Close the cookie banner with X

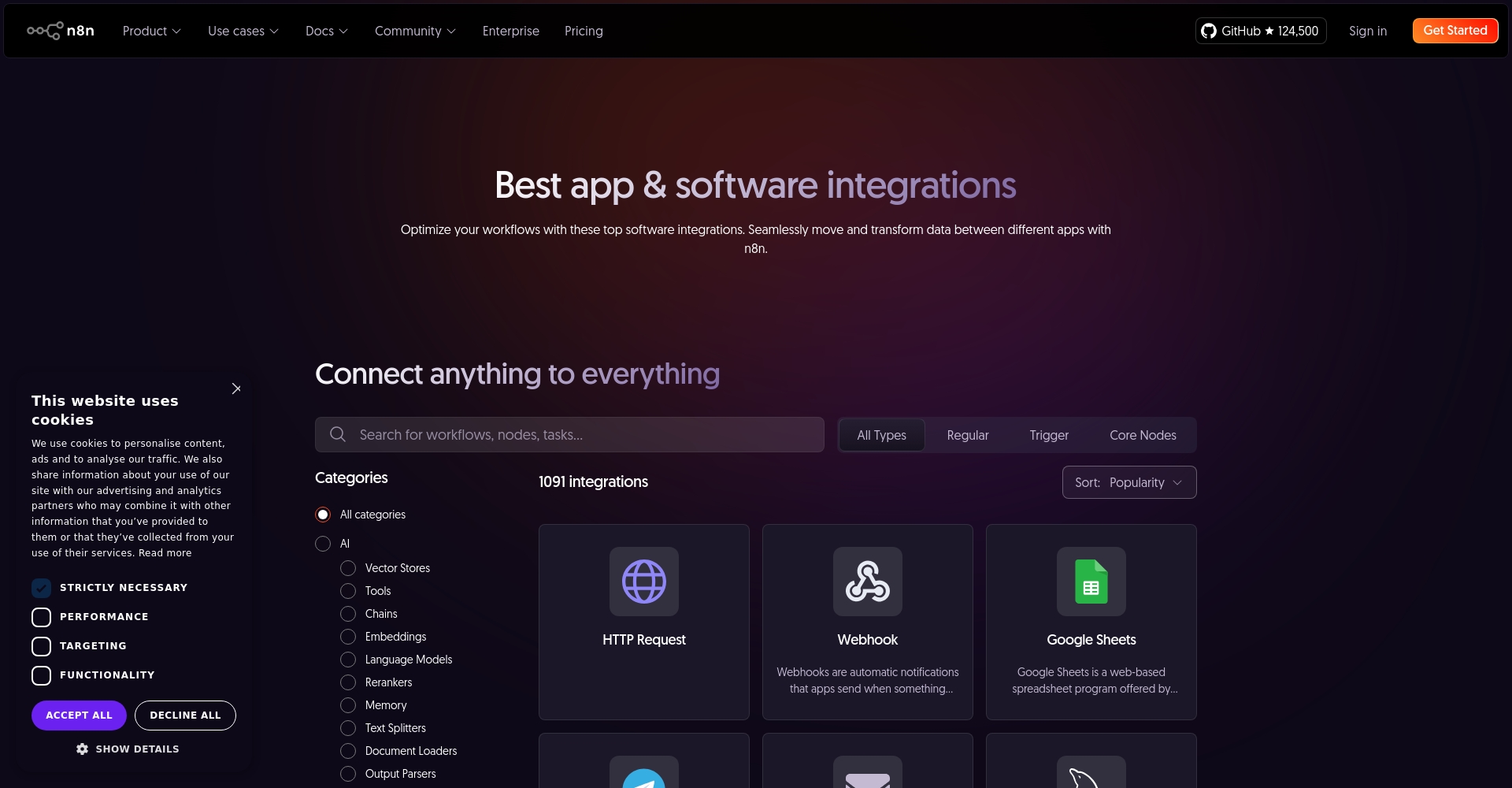[236, 388]
